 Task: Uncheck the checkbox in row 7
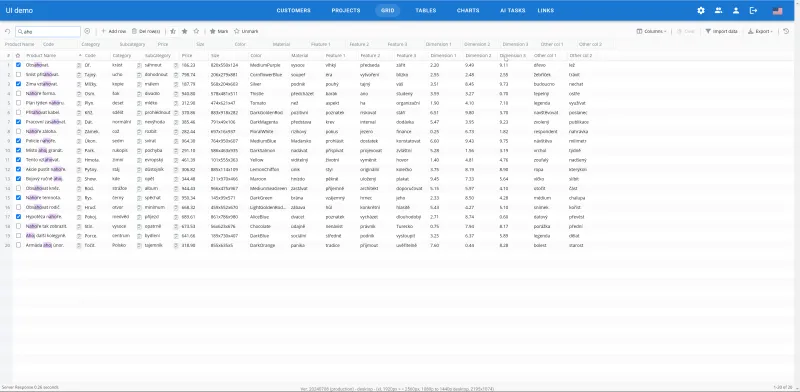point(18,122)
